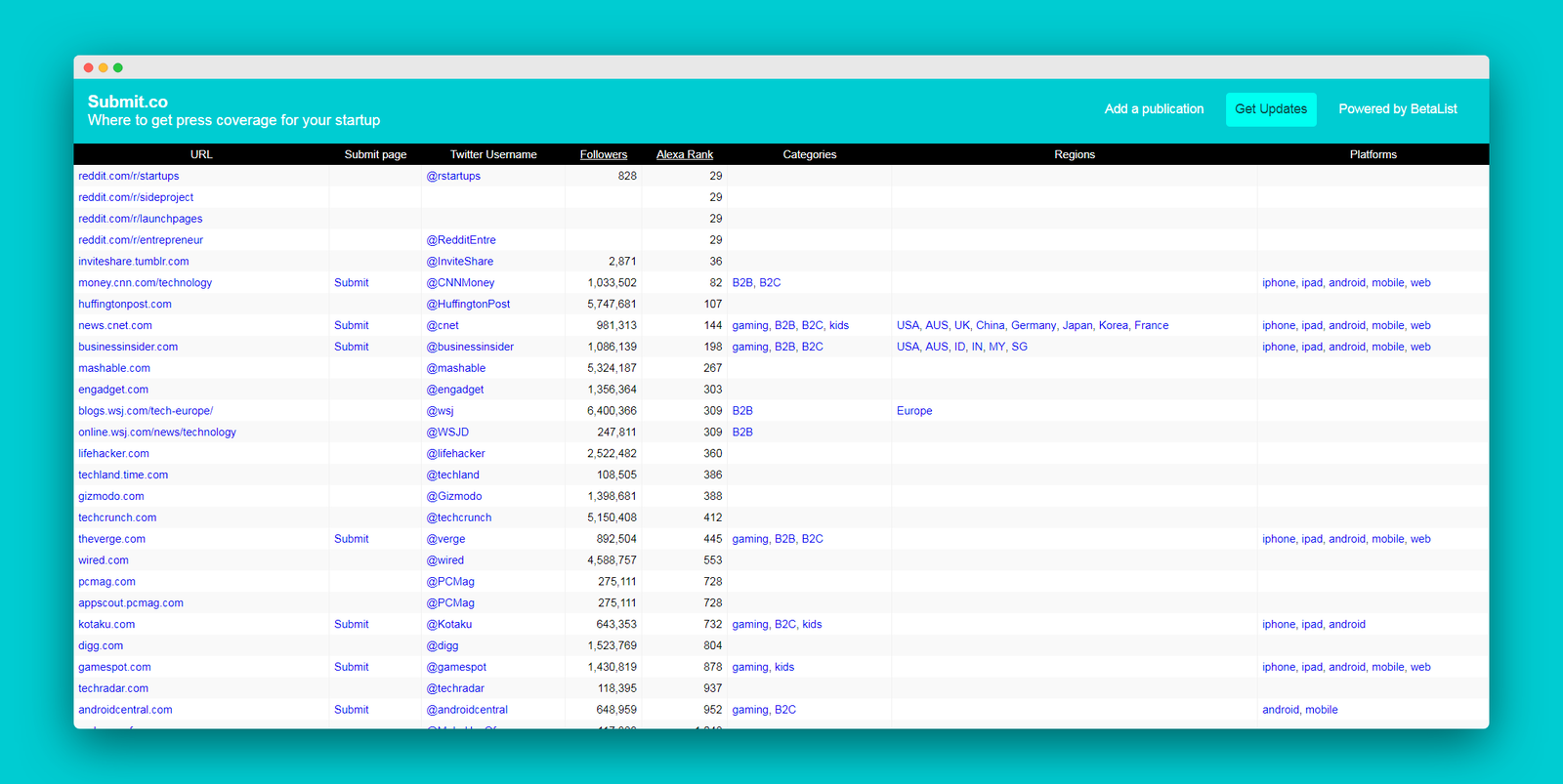Click Submit link in androidcentral.com row
The width and height of the screenshot is (1563, 784).
(x=352, y=710)
